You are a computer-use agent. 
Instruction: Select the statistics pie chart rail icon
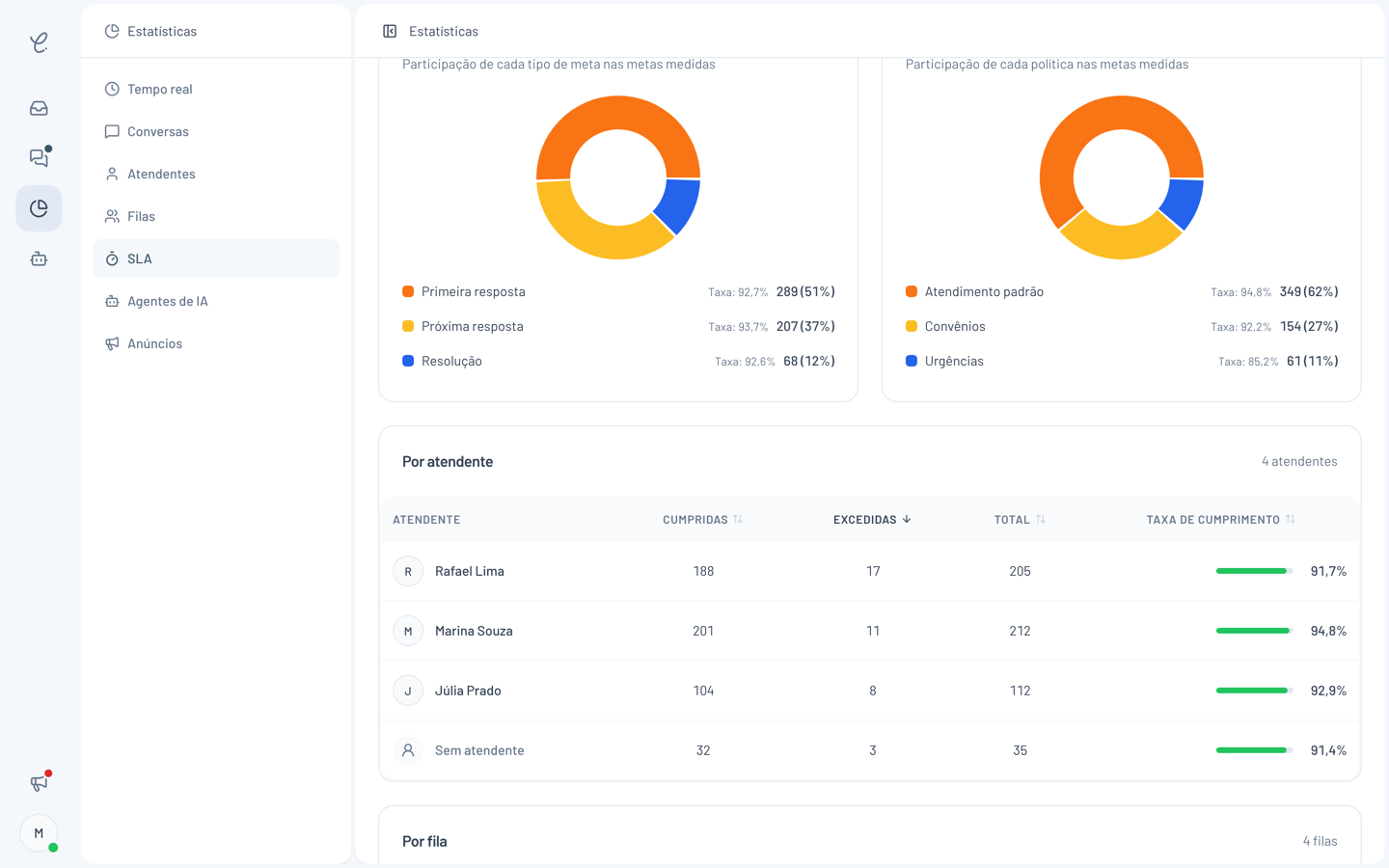tap(39, 208)
